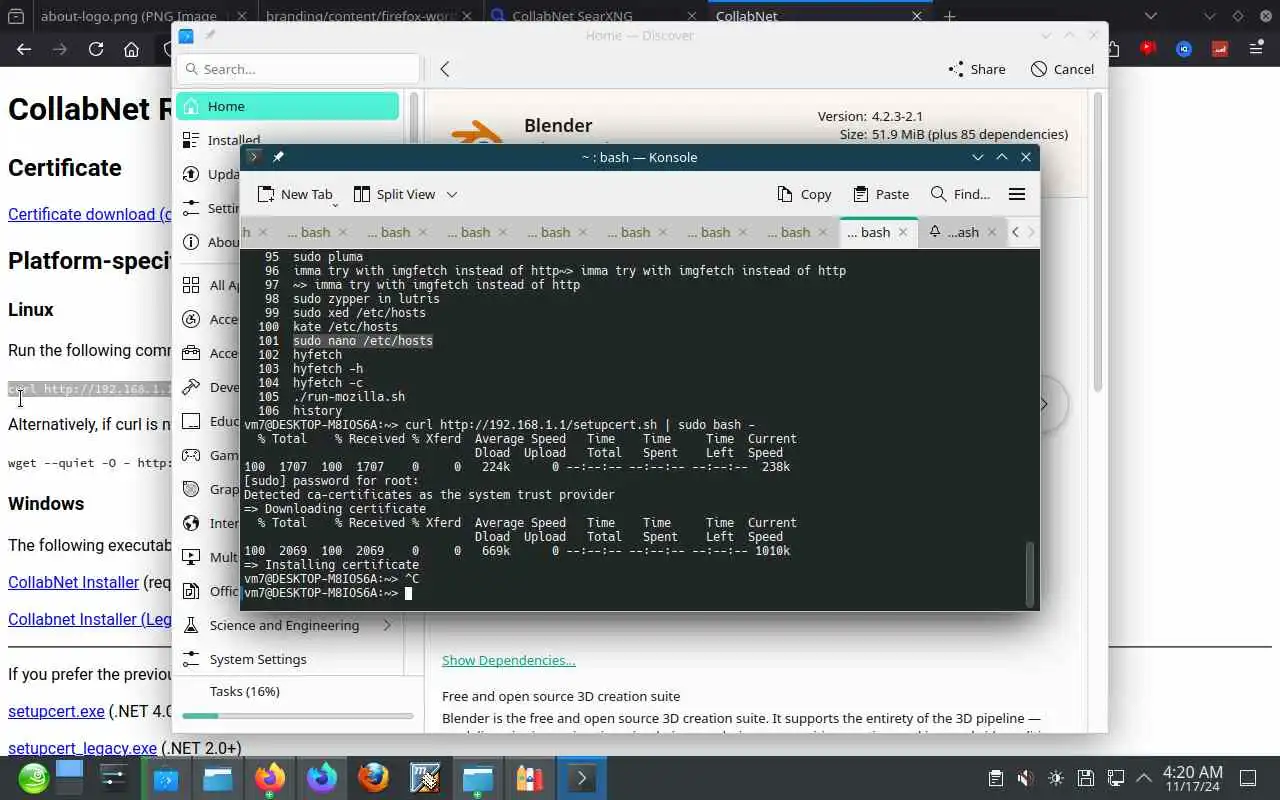Click Discover main page scrollbar
The width and height of the screenshot is (1280, 800).
[1097, 240]
